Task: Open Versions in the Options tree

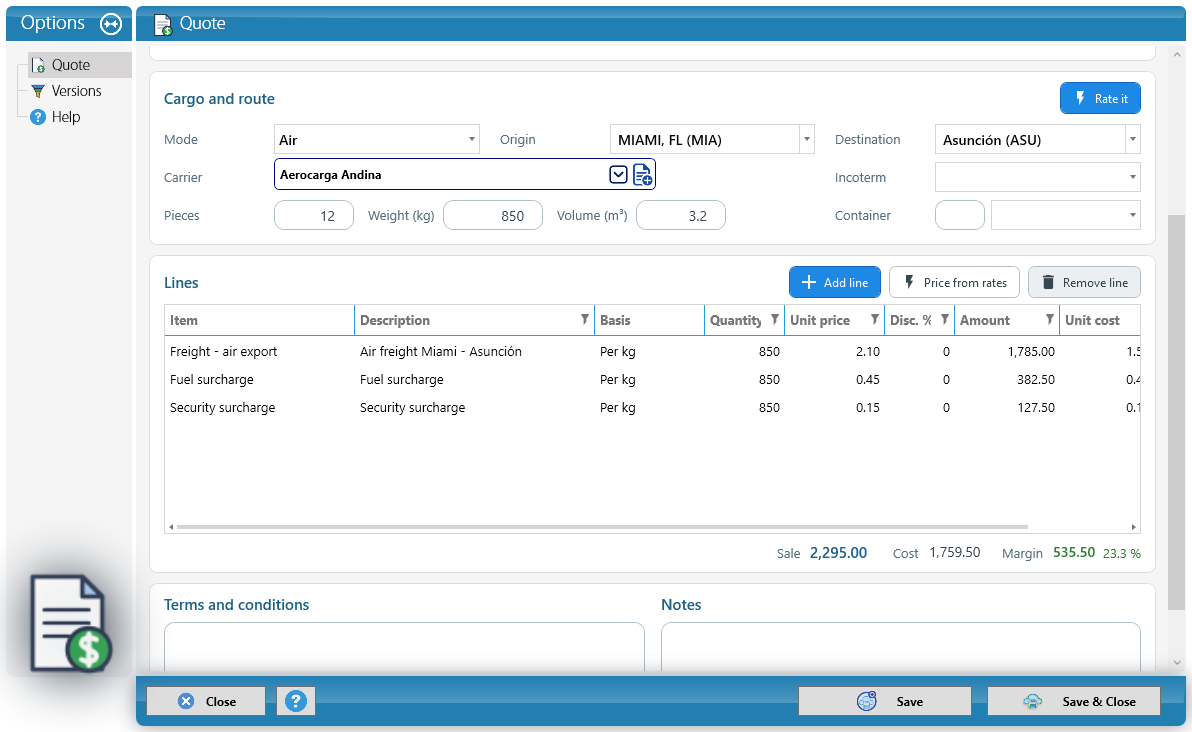Action: (76, 91)
